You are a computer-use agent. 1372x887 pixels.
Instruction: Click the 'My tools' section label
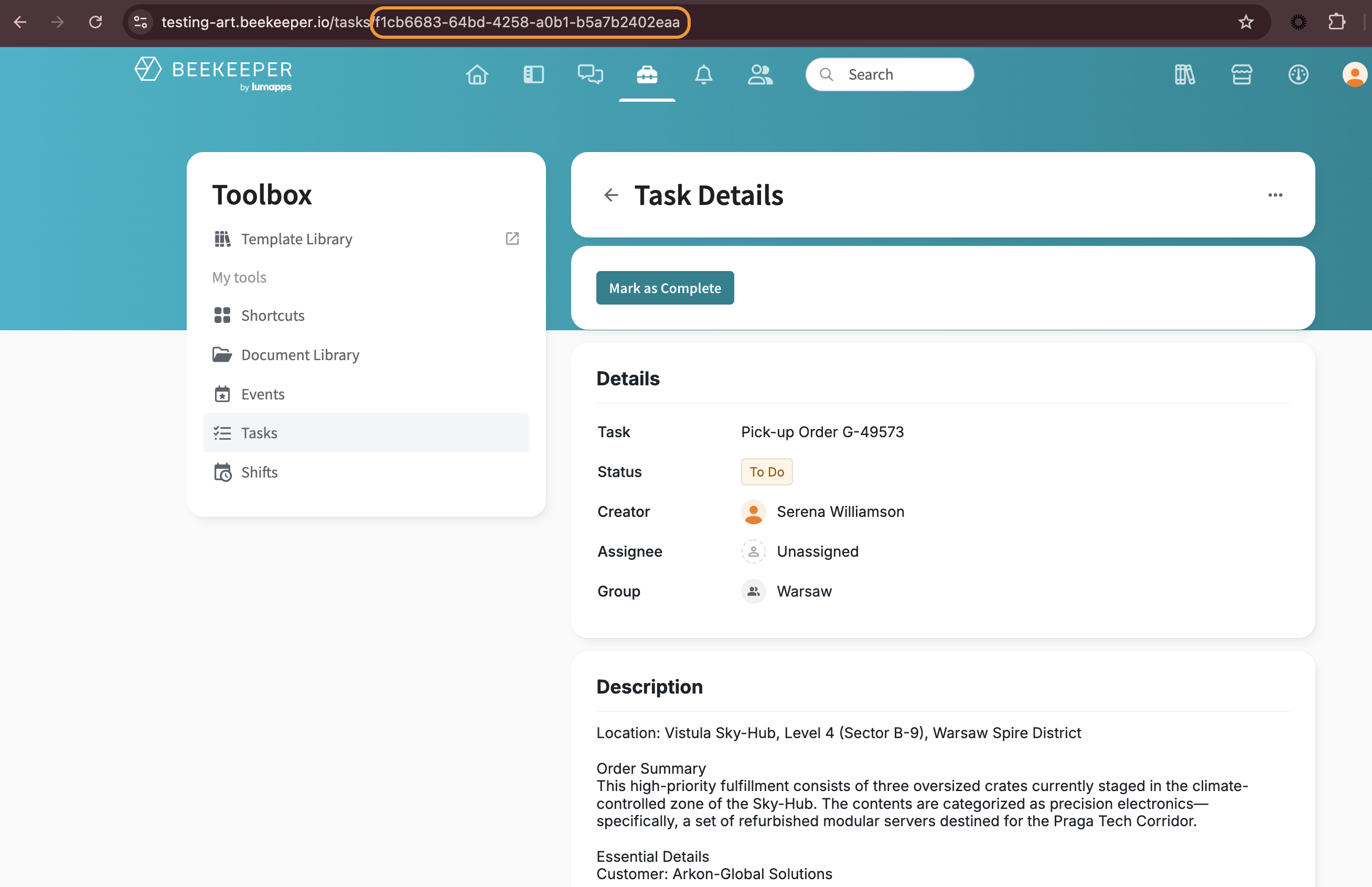[239, 277]
